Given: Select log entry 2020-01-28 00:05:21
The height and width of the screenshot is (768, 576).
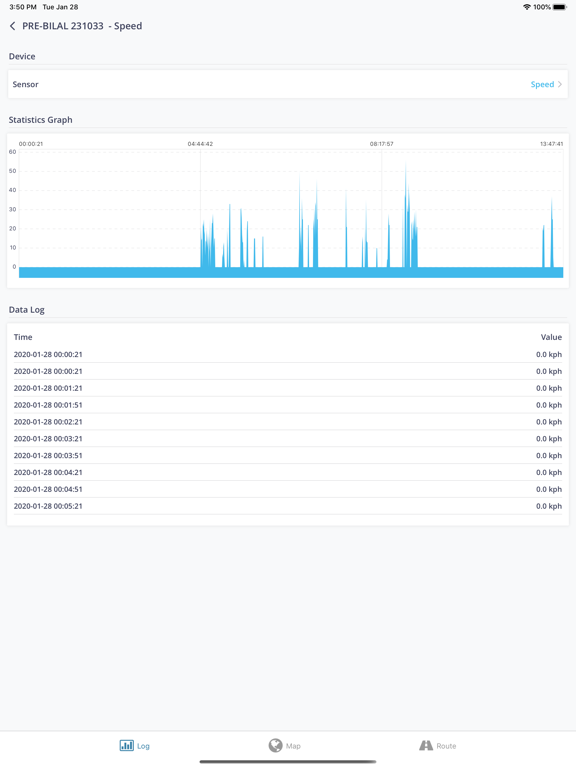Looking at the screenshot, I should point(288,506).
